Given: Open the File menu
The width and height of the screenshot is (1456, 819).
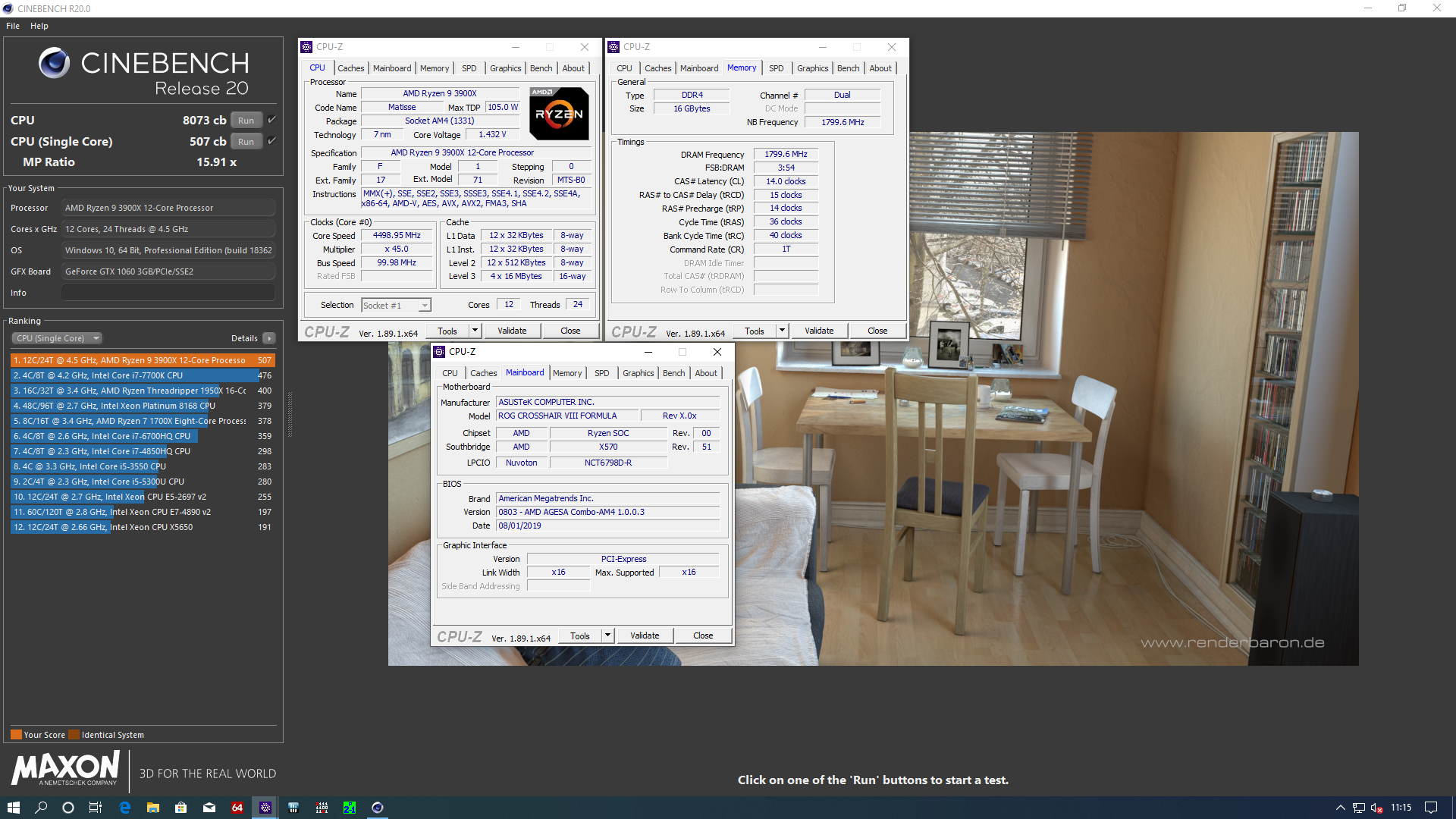Looking at the screenshot, I should point(13,26).
